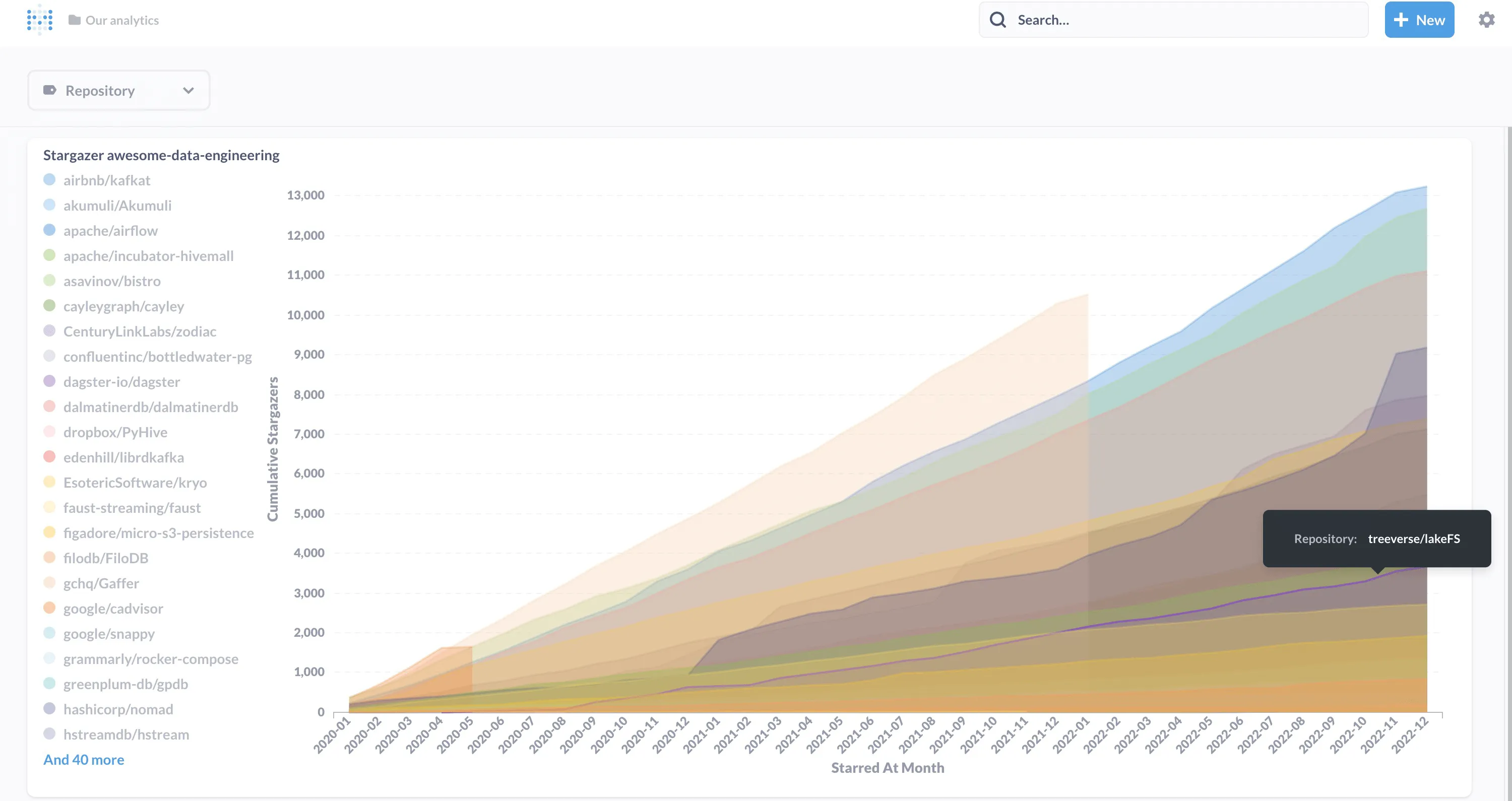
Task: Select the edenhill/librdkafka legend entry
Action: click(123, 458)
